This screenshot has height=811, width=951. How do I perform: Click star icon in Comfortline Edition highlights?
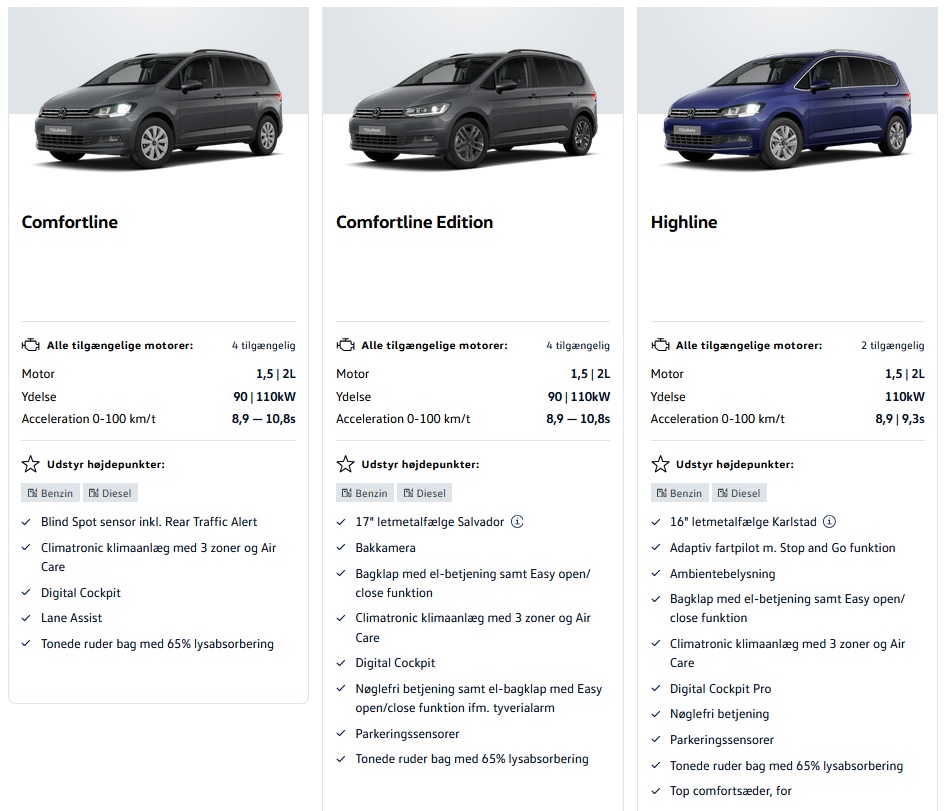point(346,464)
